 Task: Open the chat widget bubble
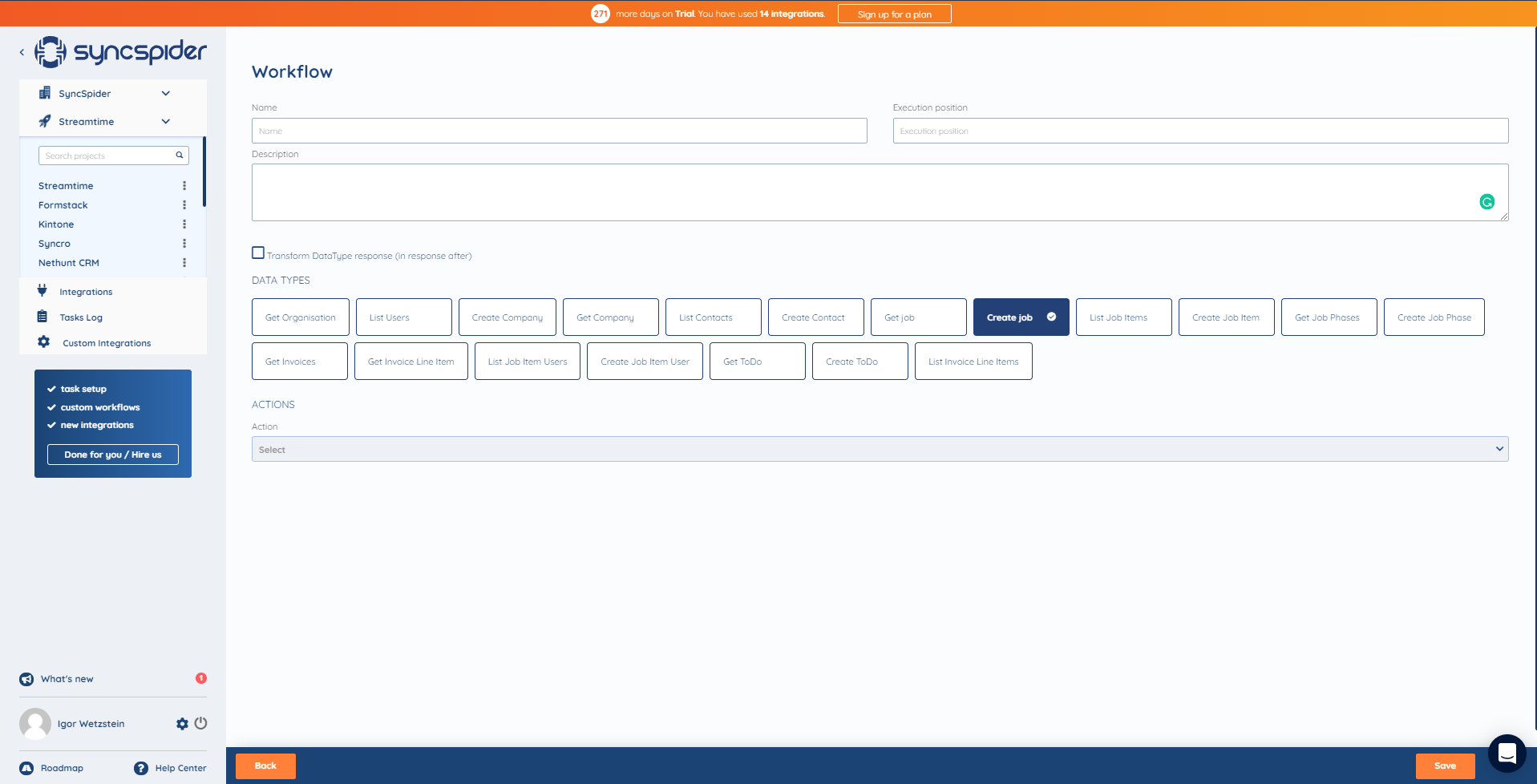coord(1507,754)
